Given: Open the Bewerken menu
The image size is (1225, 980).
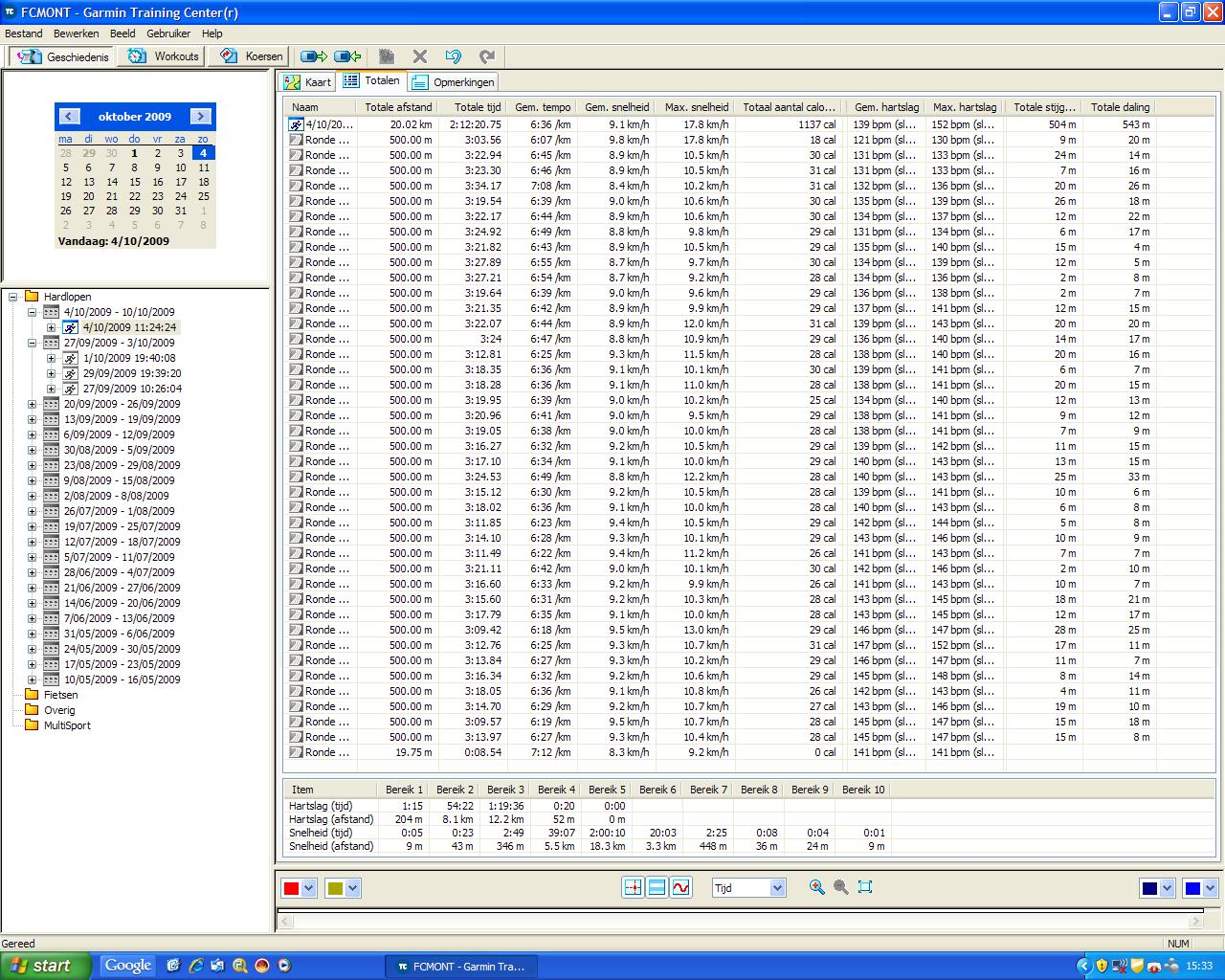Looking at the screenshot, I should [77, 33].
